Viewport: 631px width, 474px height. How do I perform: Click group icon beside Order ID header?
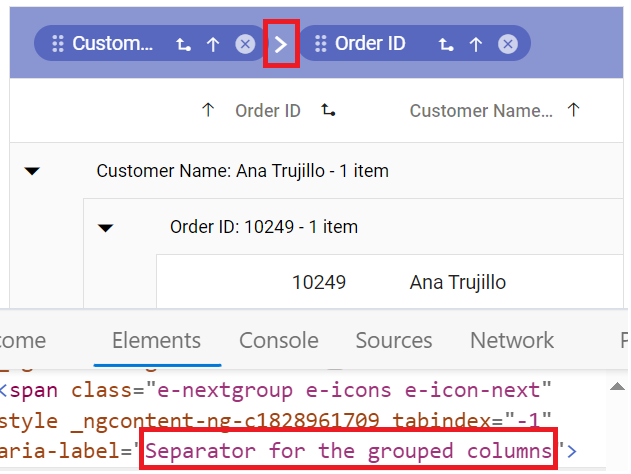328,110
